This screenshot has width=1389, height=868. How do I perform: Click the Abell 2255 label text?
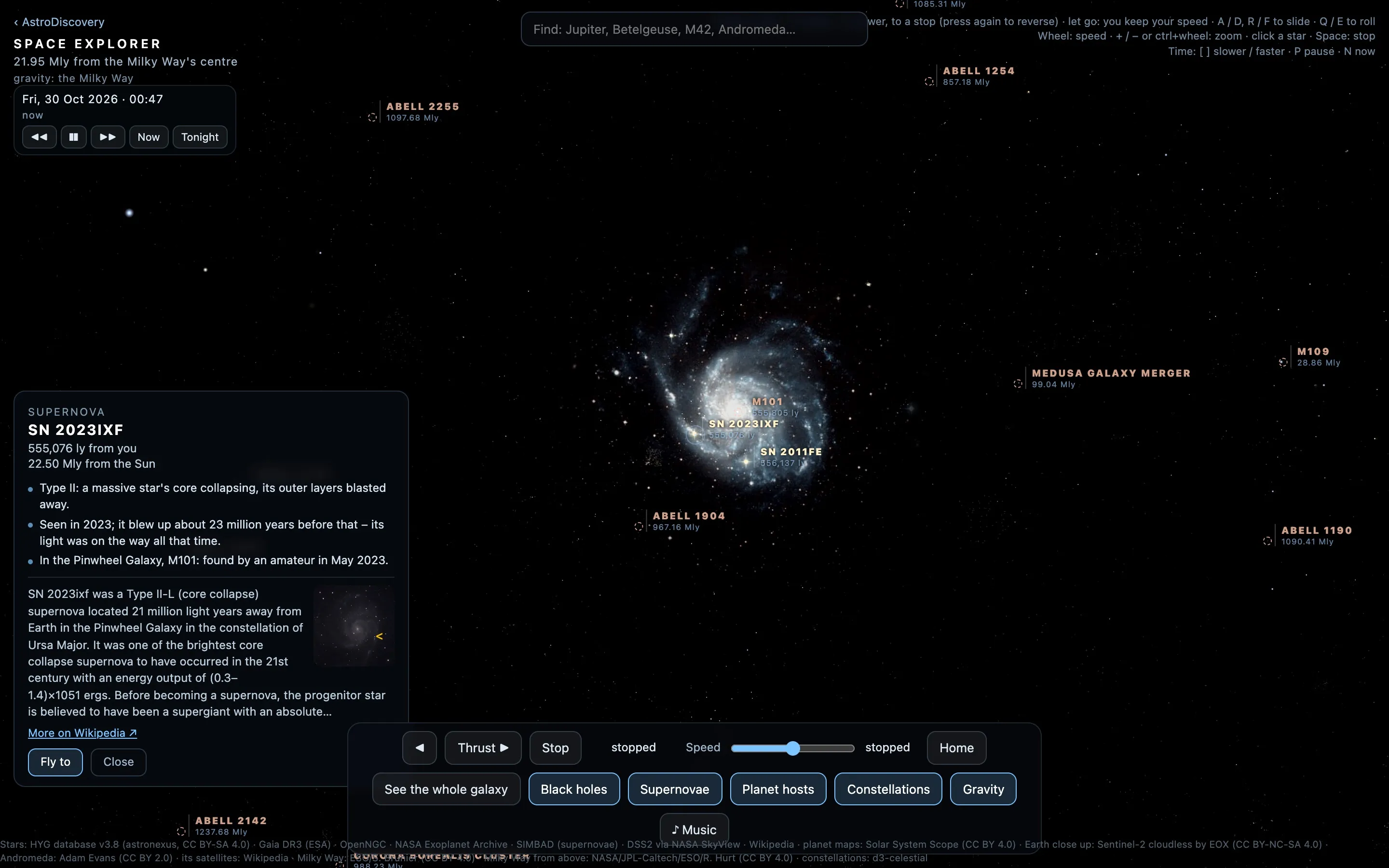click(x=423, y=107)
